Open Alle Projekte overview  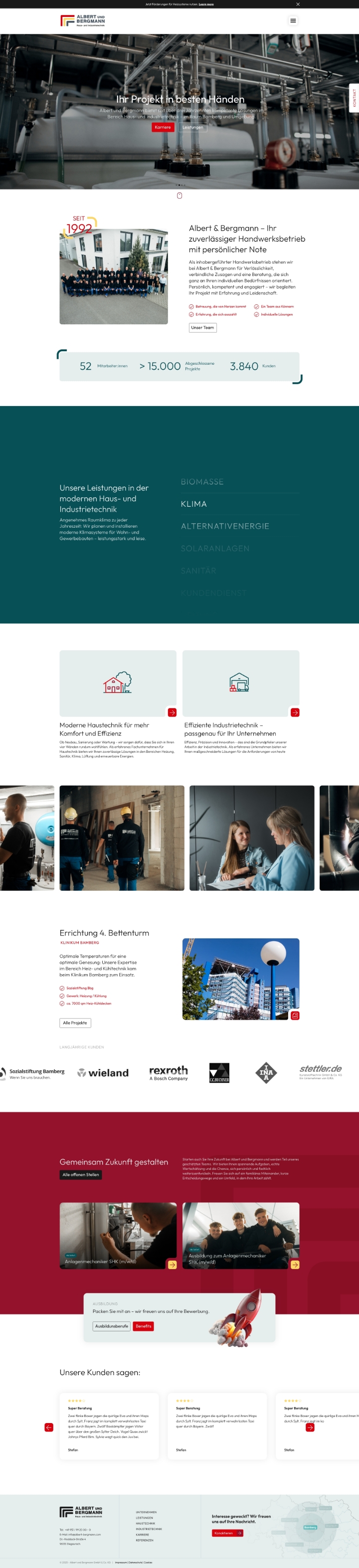[75, 1022]
